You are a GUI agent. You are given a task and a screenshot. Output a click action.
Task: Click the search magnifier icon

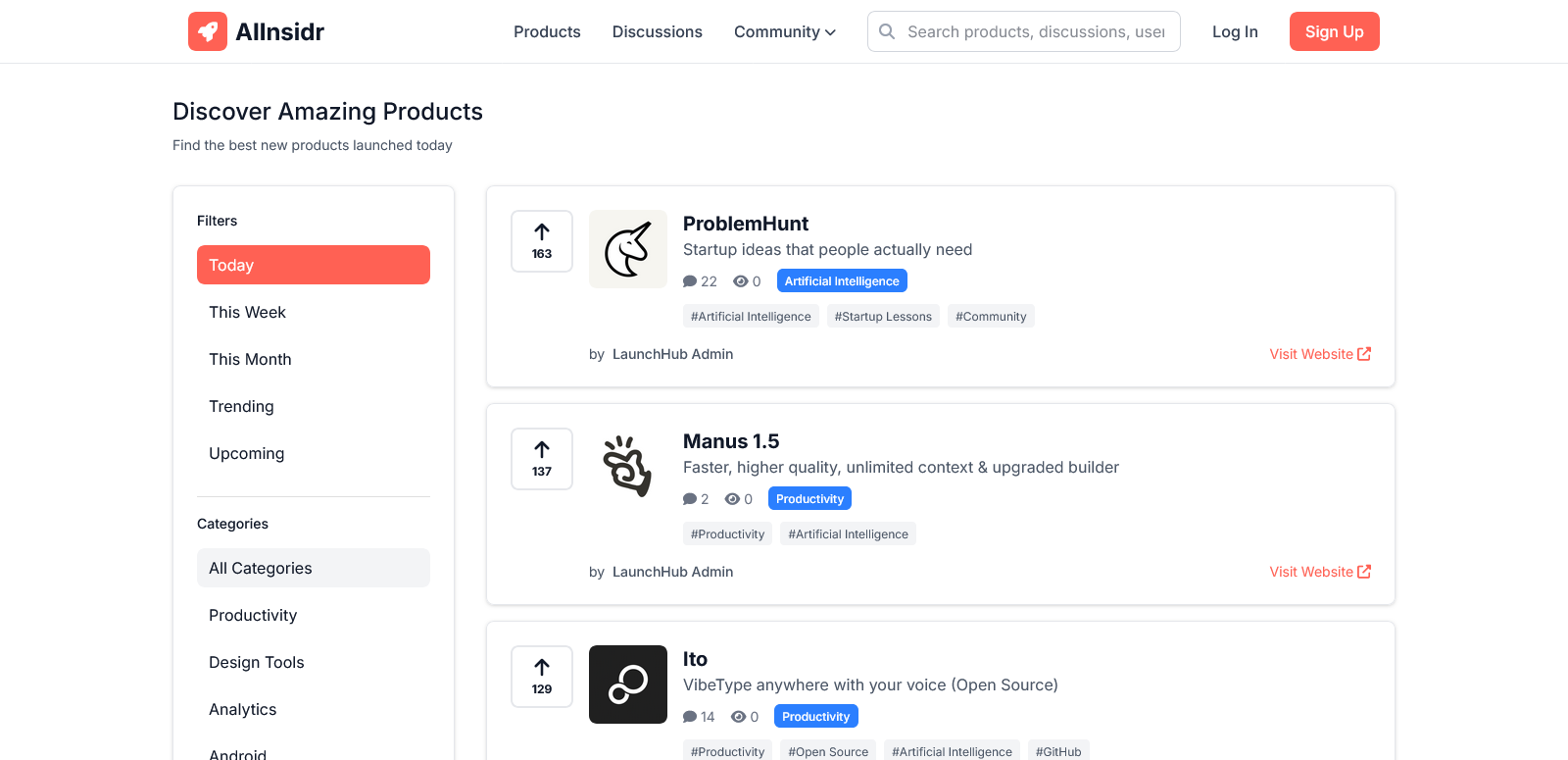887,31
